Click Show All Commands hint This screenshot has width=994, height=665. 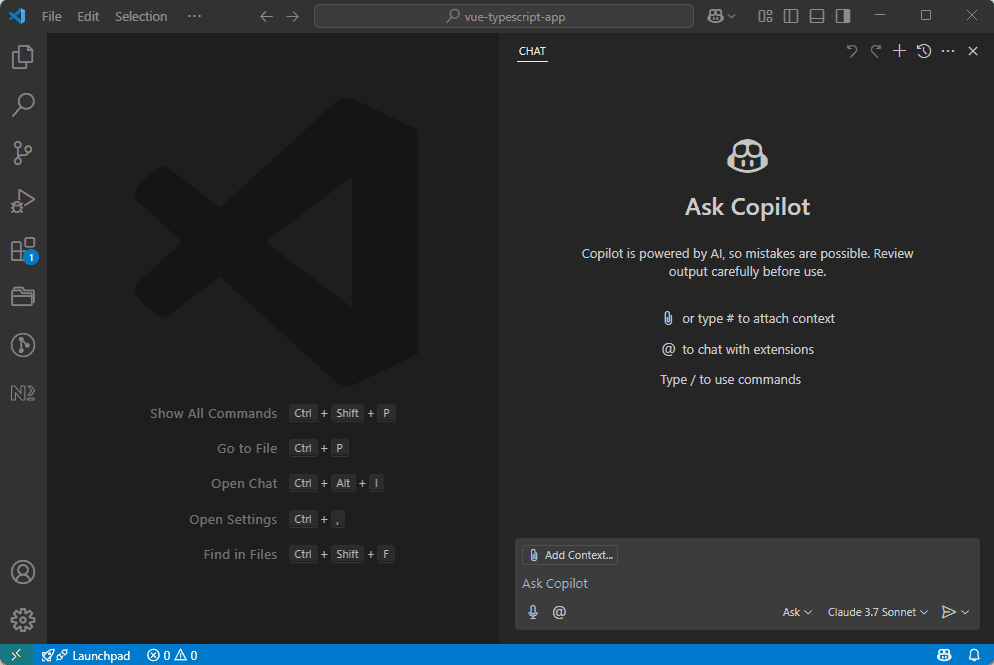coord(213,413)
